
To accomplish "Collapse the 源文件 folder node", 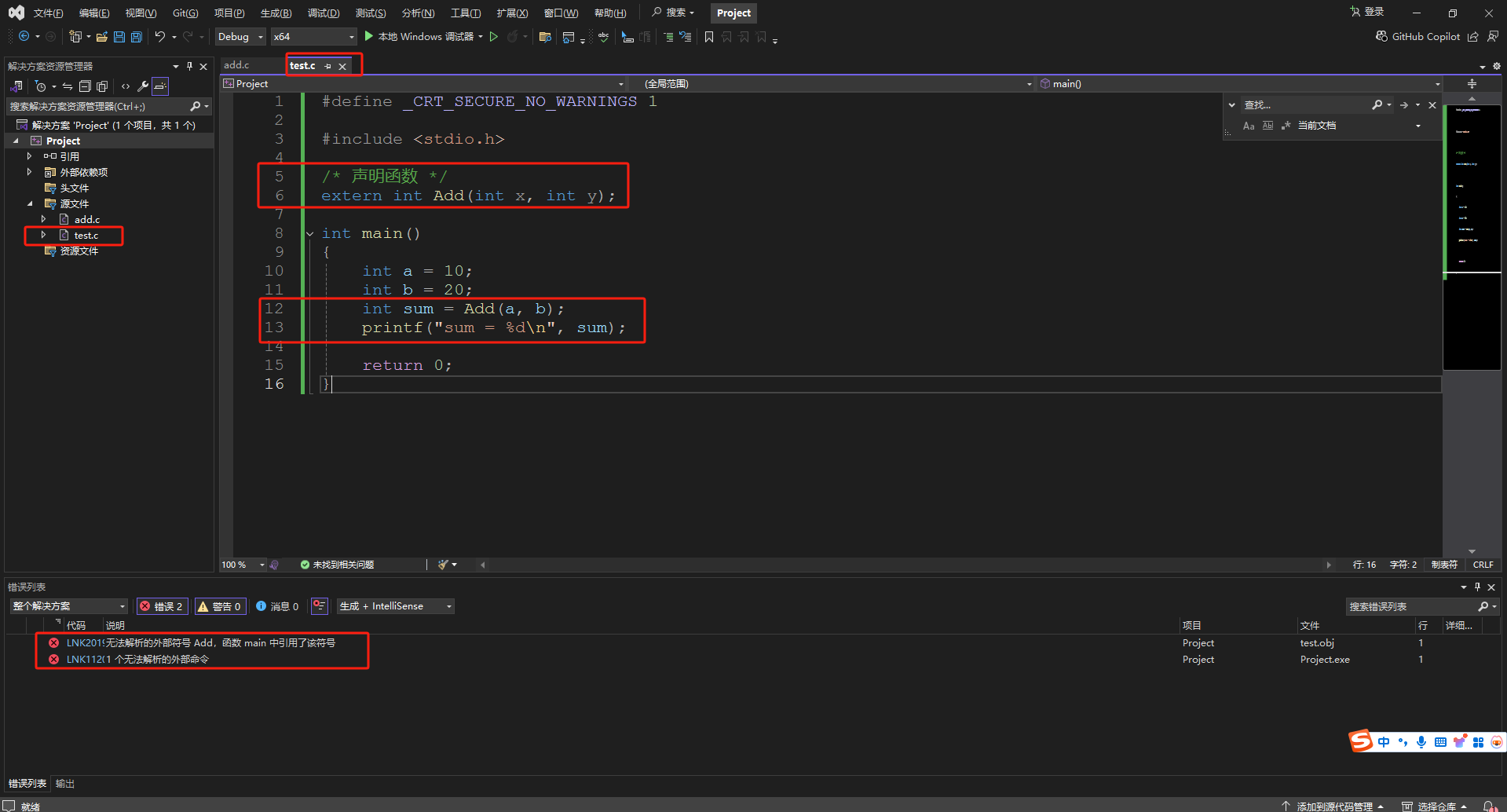I will click(x=30, y=203).
